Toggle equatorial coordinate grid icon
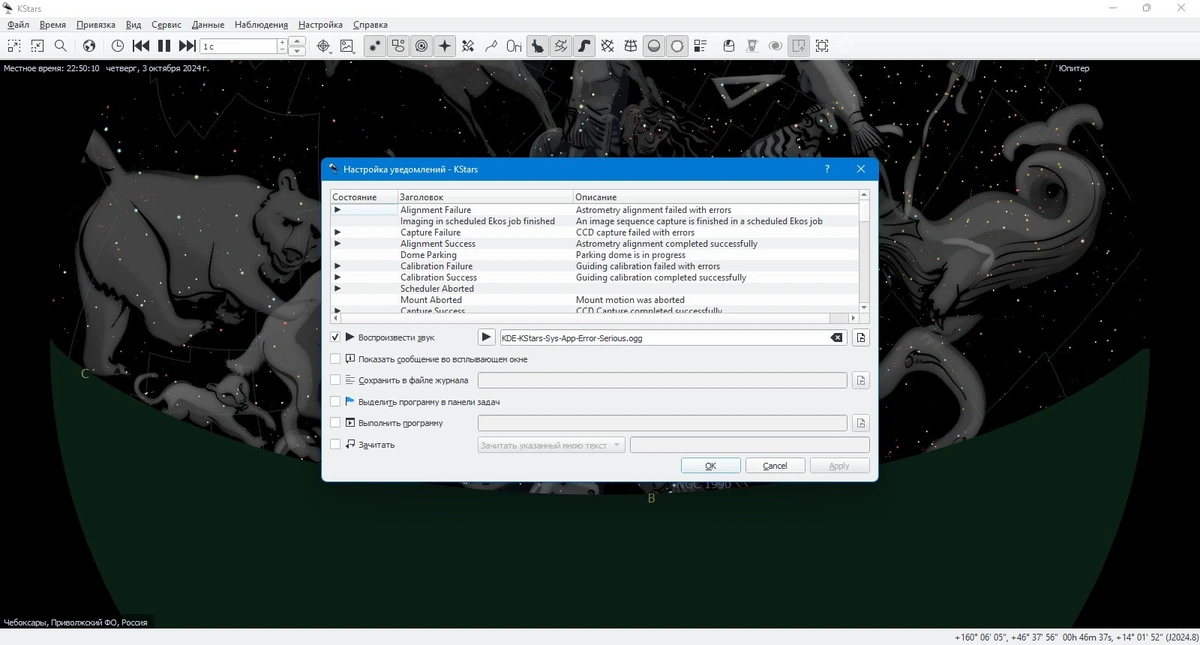1200x645 pixels. [x=607, y=46]
